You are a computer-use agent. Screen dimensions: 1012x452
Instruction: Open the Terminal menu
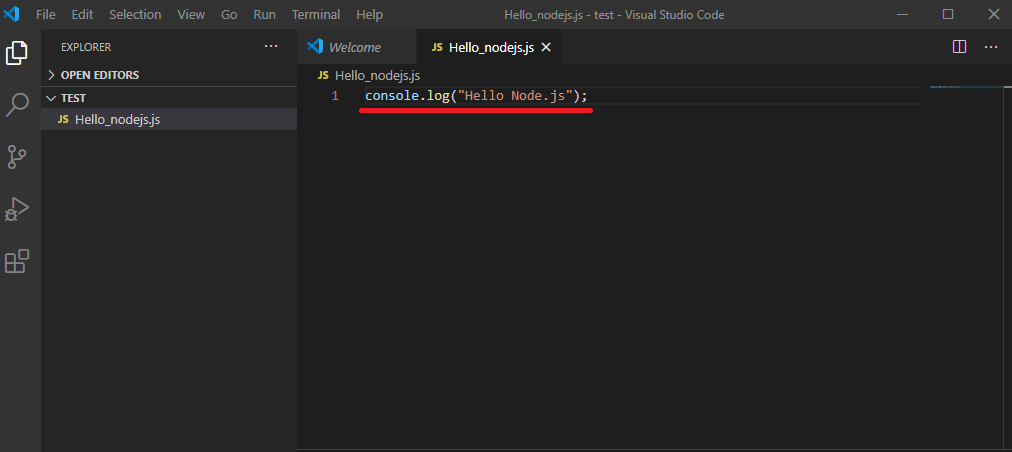316,14
